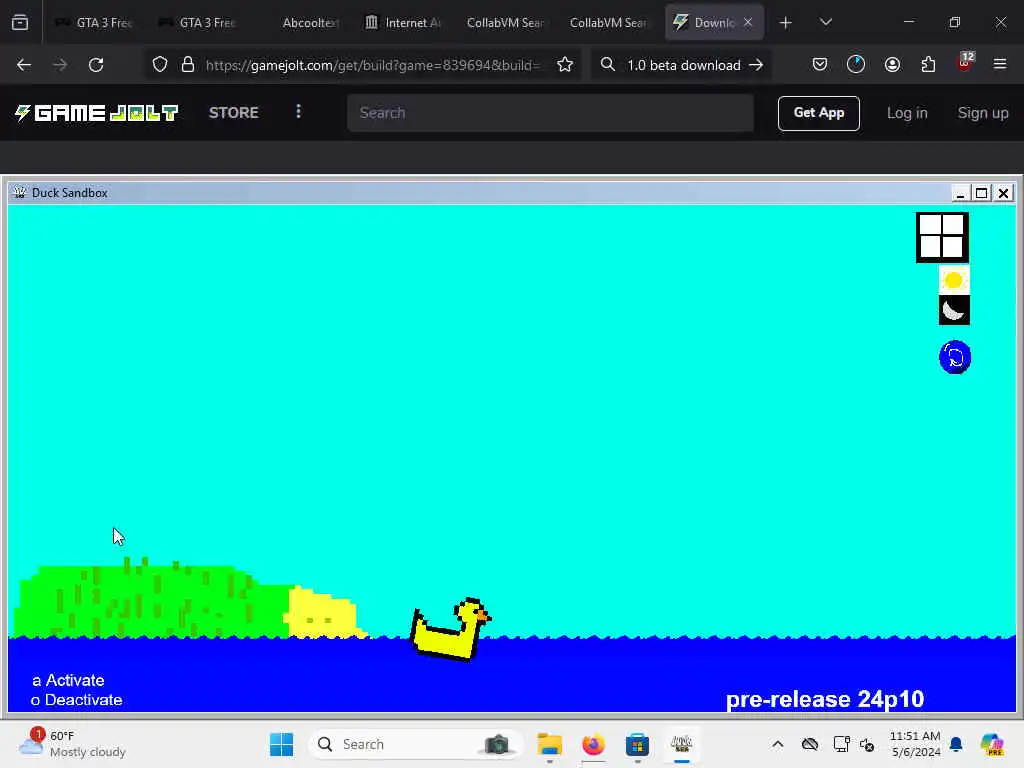
Task: Open the weather widget showing 60°F
Action: click(72, 744)
